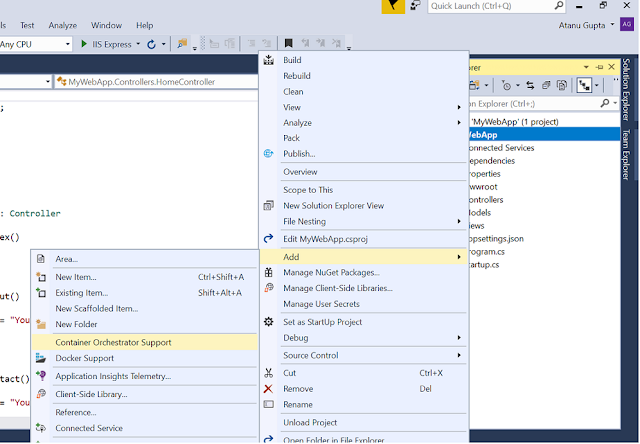Click the Solution Explorer pending changes filter icon
The image size is (640, 444).
coord(506,85)
